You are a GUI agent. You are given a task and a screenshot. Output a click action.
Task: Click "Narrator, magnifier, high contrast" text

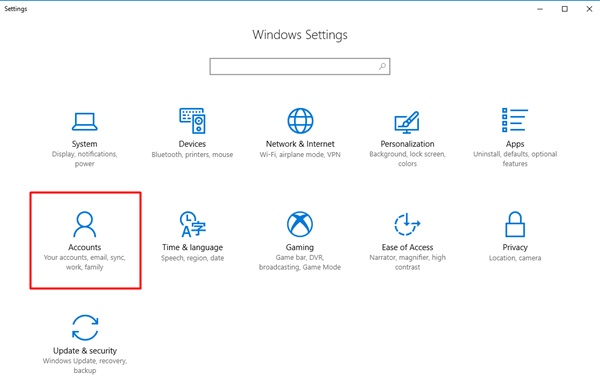[x=407, y=262]
